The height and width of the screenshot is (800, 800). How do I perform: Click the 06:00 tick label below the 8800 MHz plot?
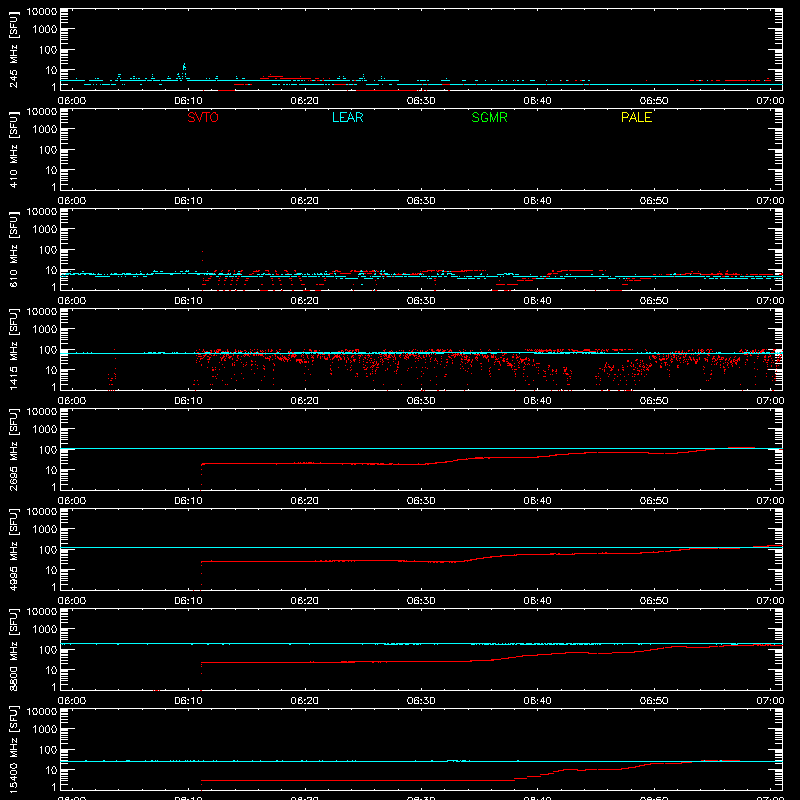[x=72, y=701]
